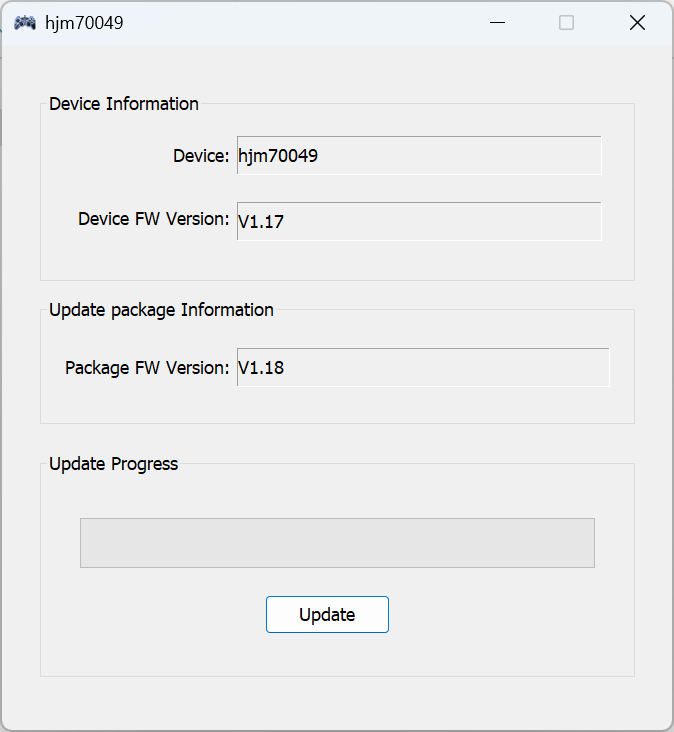Click the "Package FW Version:" label

147,368
